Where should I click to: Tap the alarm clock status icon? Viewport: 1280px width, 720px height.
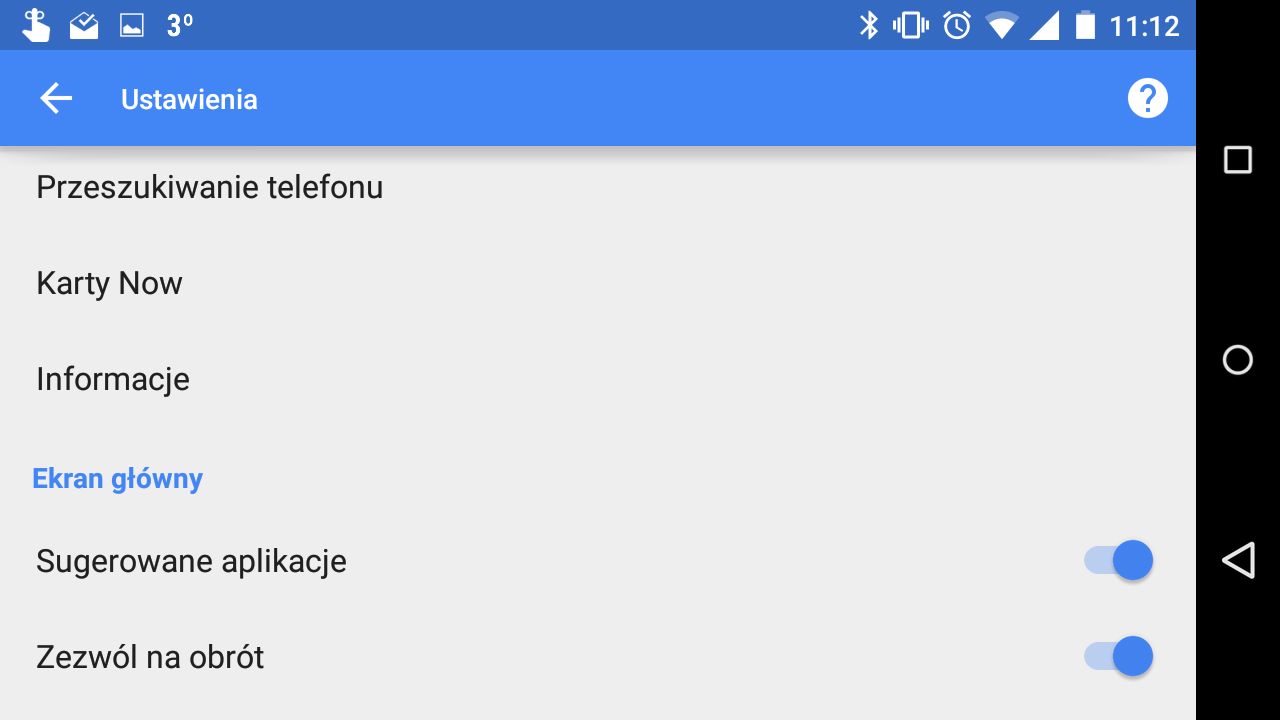[x=957, y=25]
